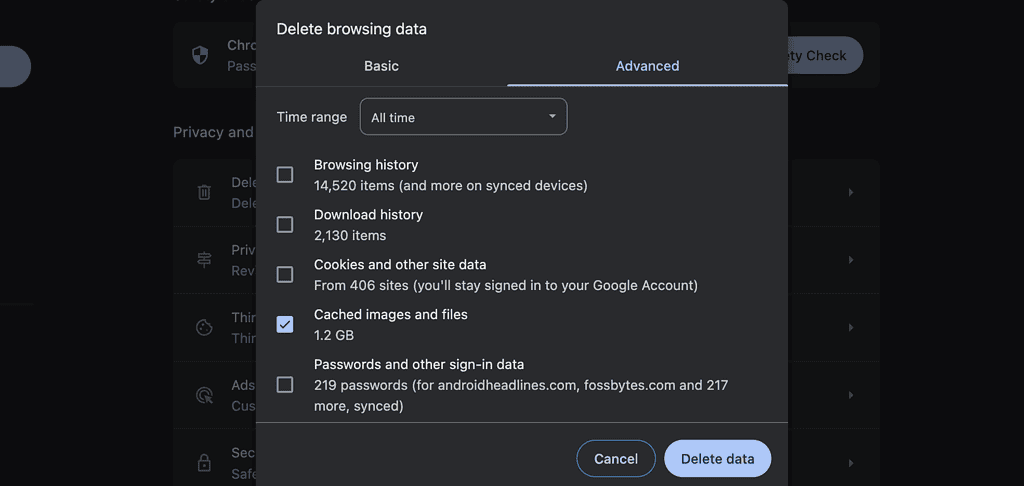
Task: Open the Time range dropdown
Action: [463, 117]
